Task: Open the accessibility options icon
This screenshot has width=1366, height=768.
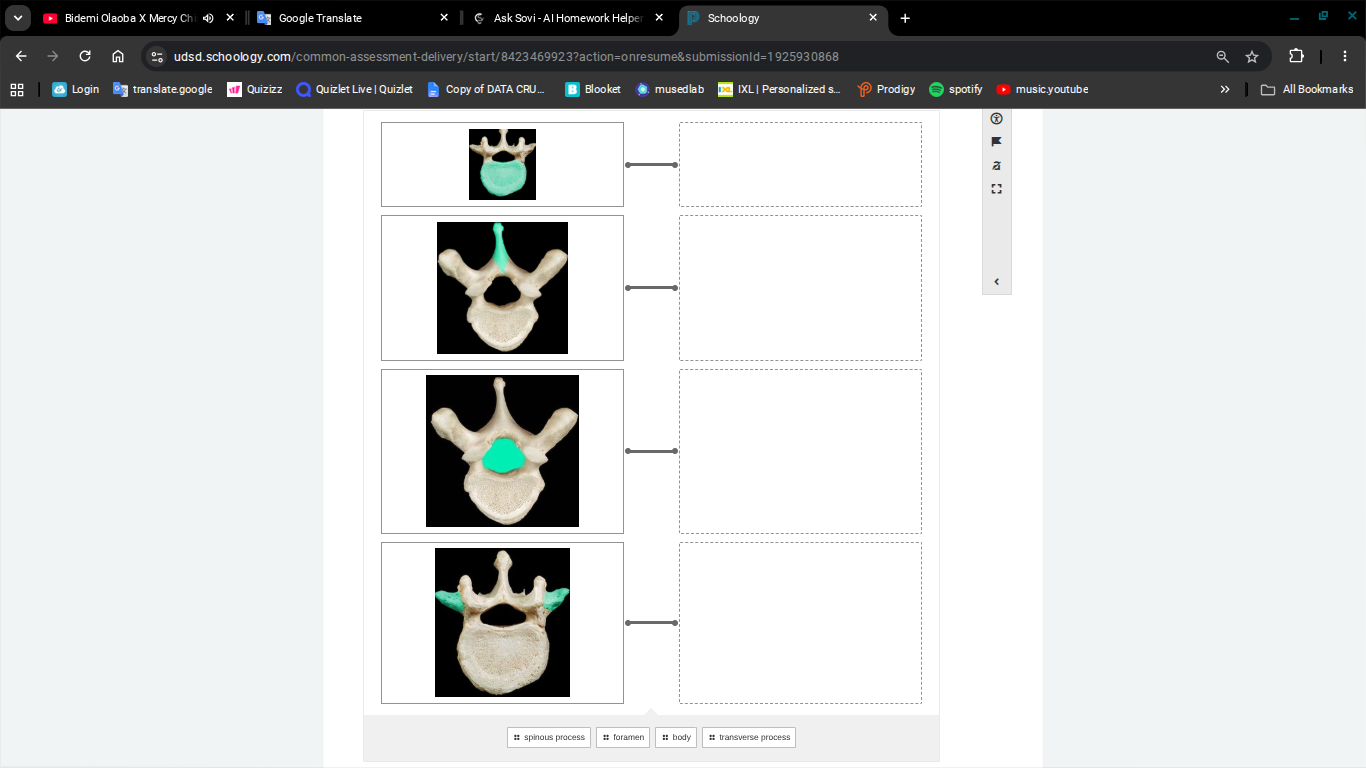Action: coord(996,119)
